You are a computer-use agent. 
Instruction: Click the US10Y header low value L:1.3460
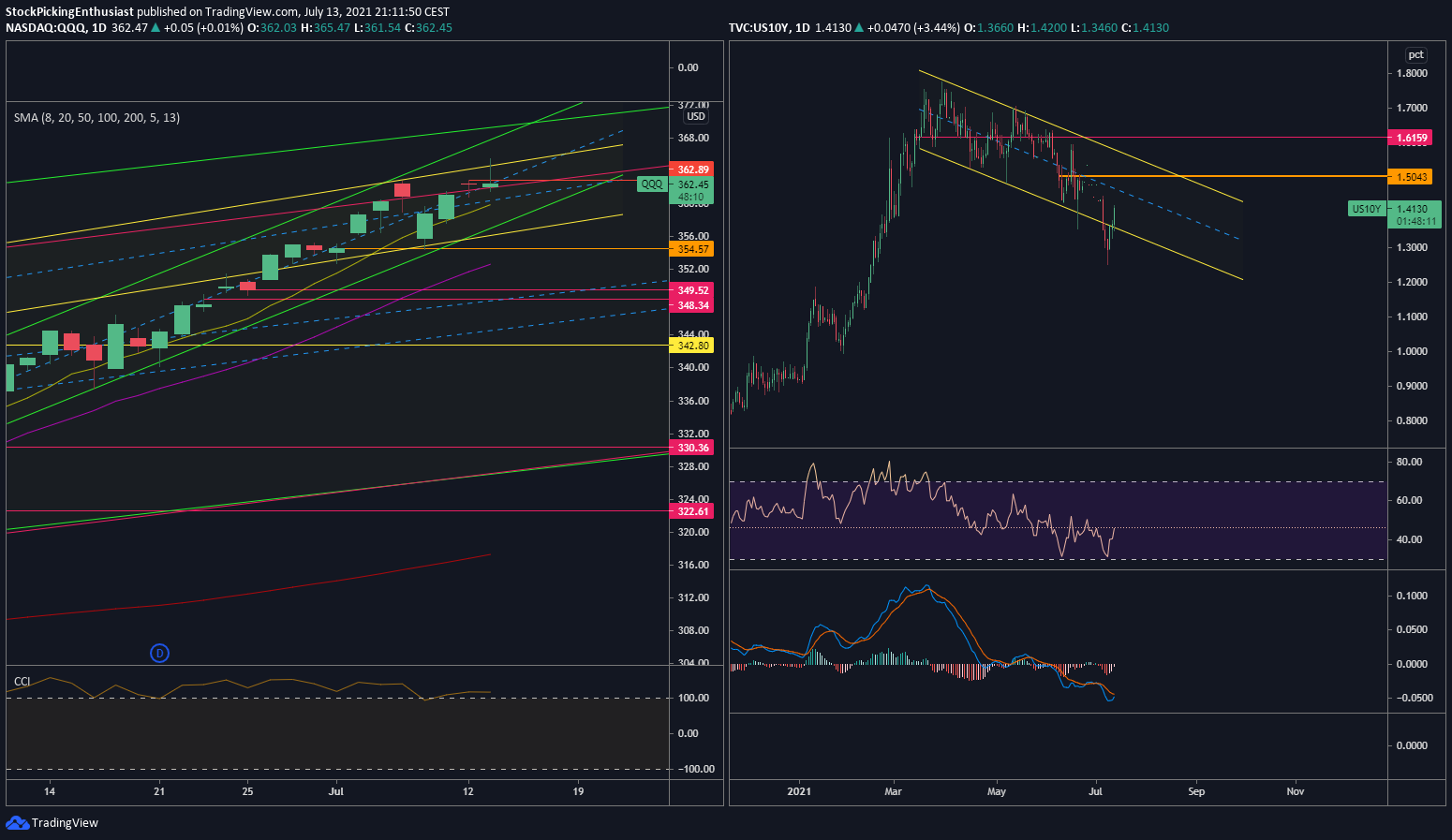pyautogui.click(x=1095, y=28)
